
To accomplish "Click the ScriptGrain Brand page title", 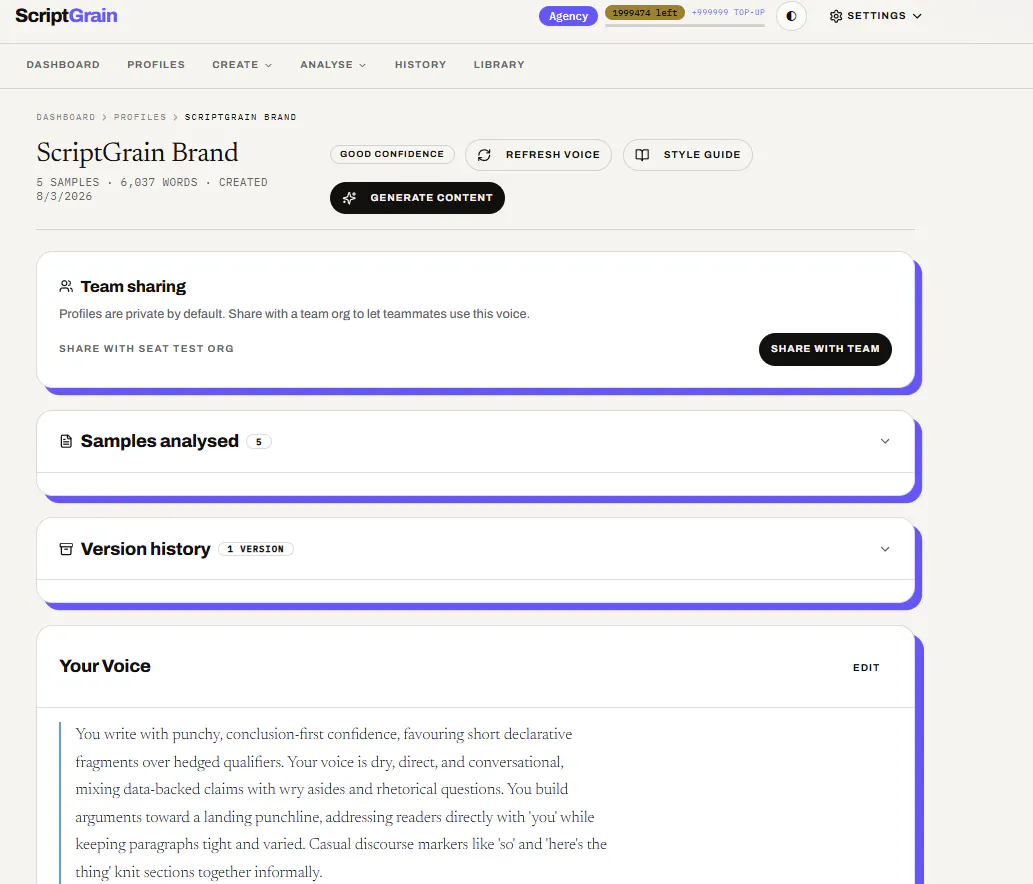I will pos(137,153).
